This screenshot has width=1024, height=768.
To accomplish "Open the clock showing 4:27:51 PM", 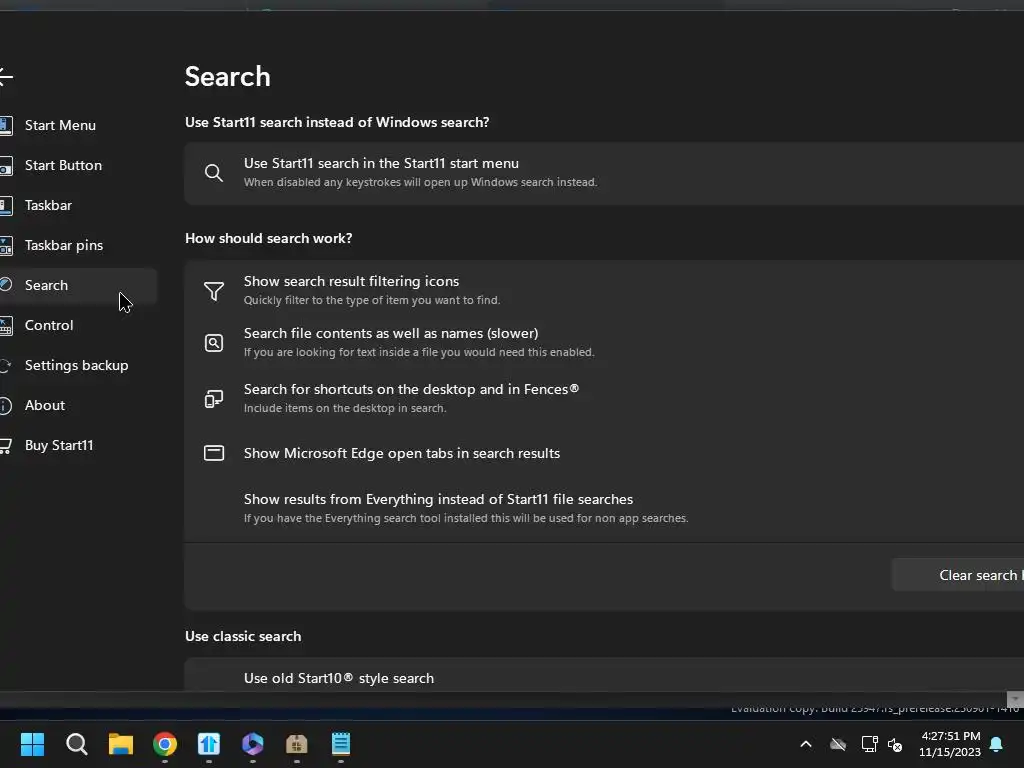I will (950, 744).
